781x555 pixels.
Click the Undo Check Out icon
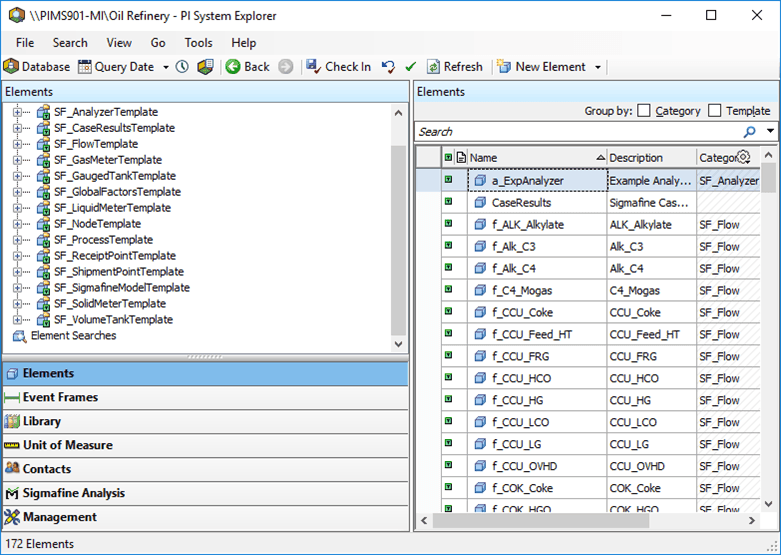388,67
